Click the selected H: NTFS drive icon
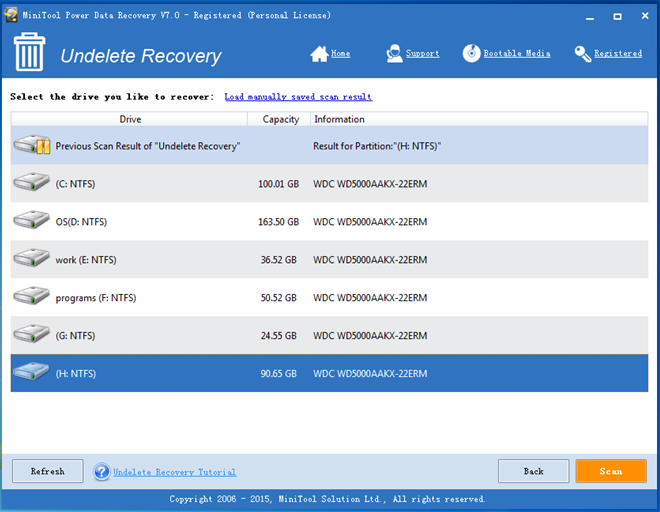 (x=31, y=372)
